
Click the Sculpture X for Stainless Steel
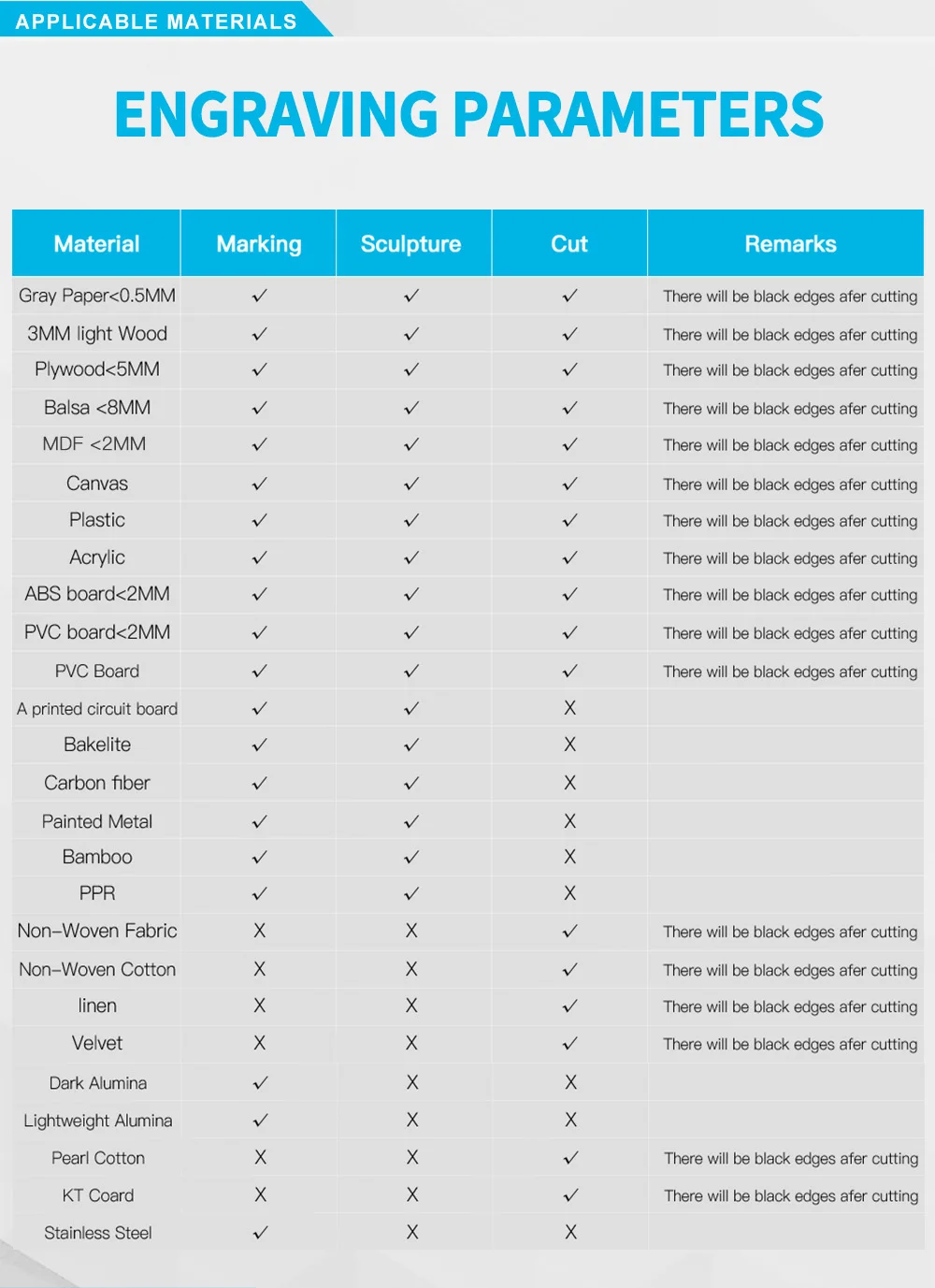coord(412,1232)
